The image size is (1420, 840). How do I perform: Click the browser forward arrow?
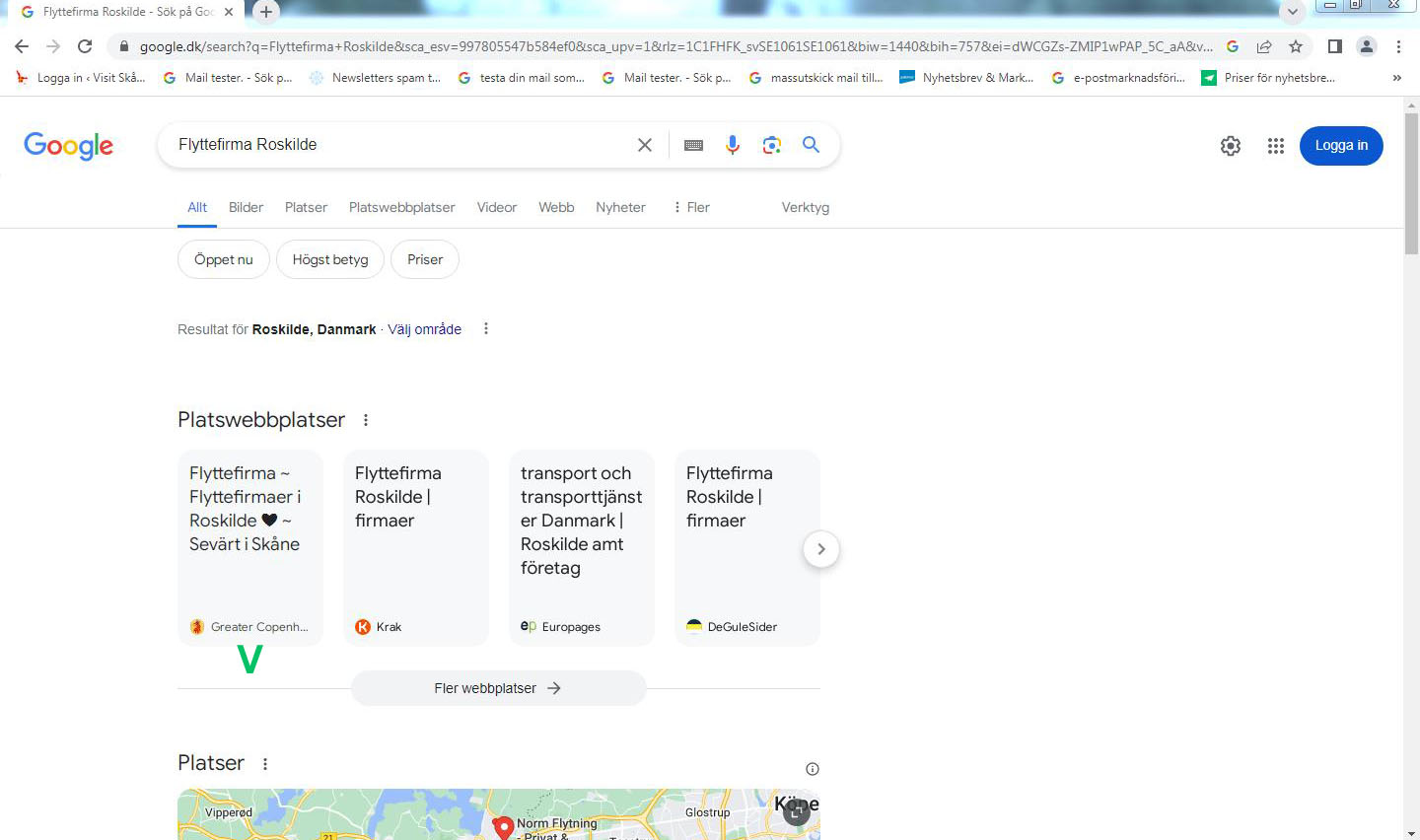[53, 46]
